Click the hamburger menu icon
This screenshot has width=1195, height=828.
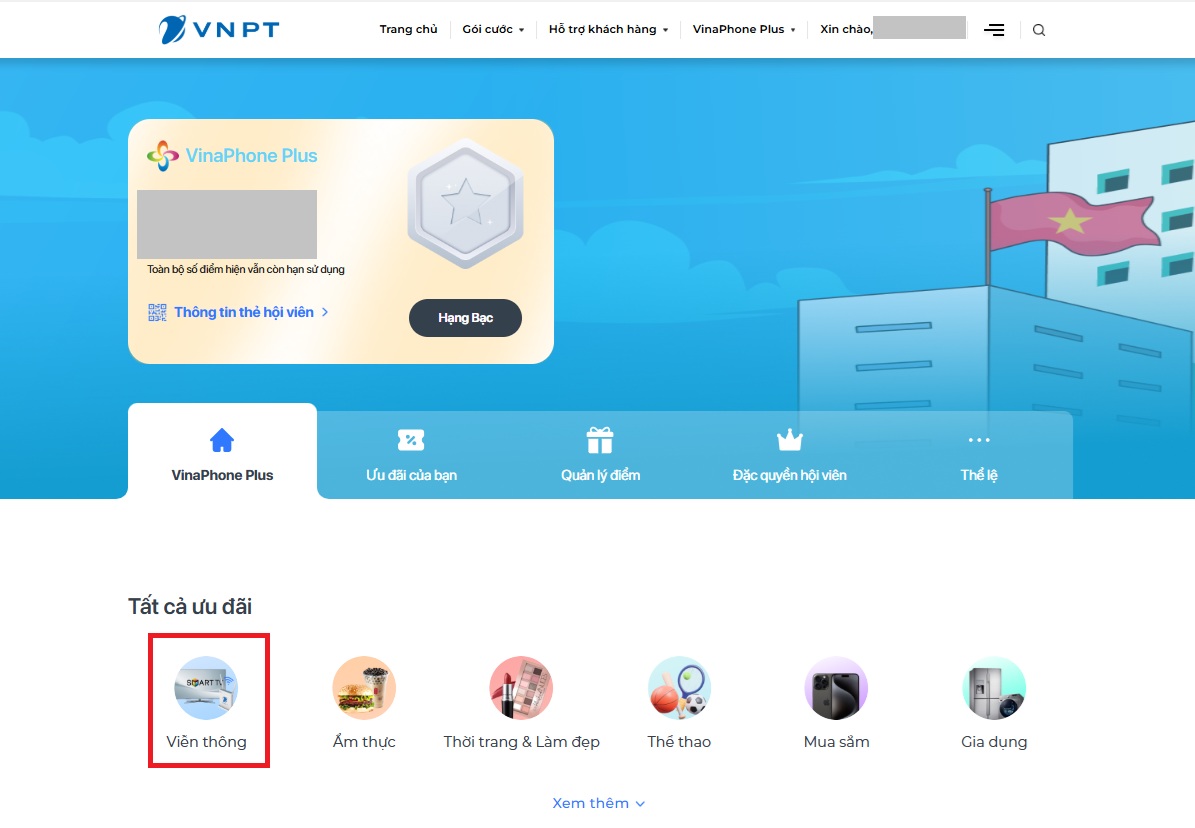click(x=994, y=30)
